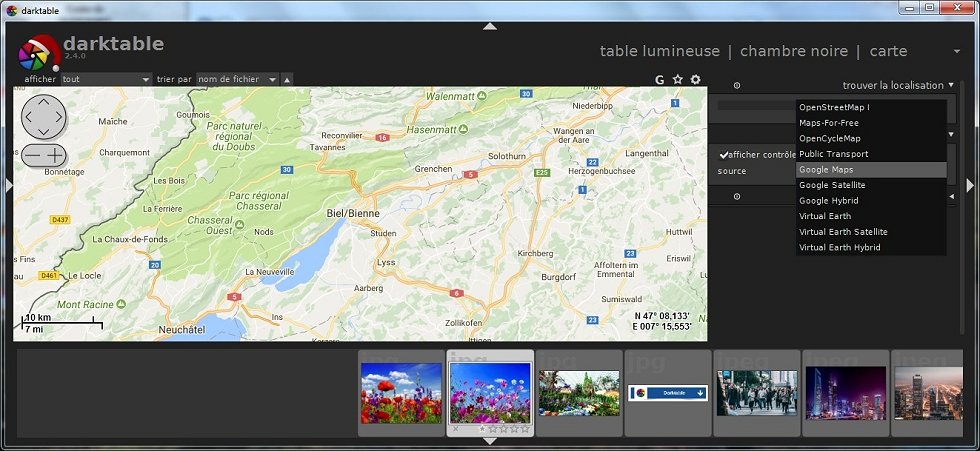Zoom out the map with the minus button
Image resolution: width=980 pixels, height=451 pixels.
click(x=32, y=155)
